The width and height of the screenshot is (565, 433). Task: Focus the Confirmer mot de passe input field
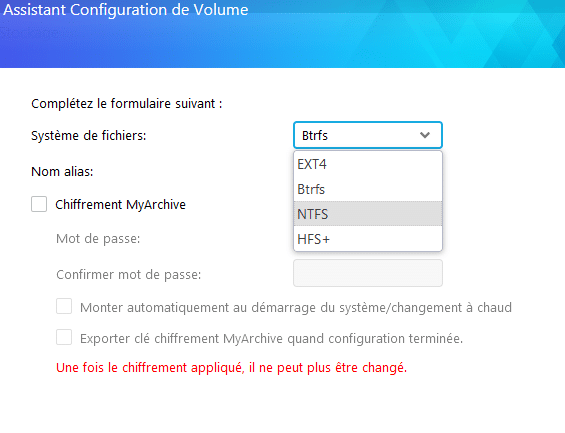[x=368, y=273]
